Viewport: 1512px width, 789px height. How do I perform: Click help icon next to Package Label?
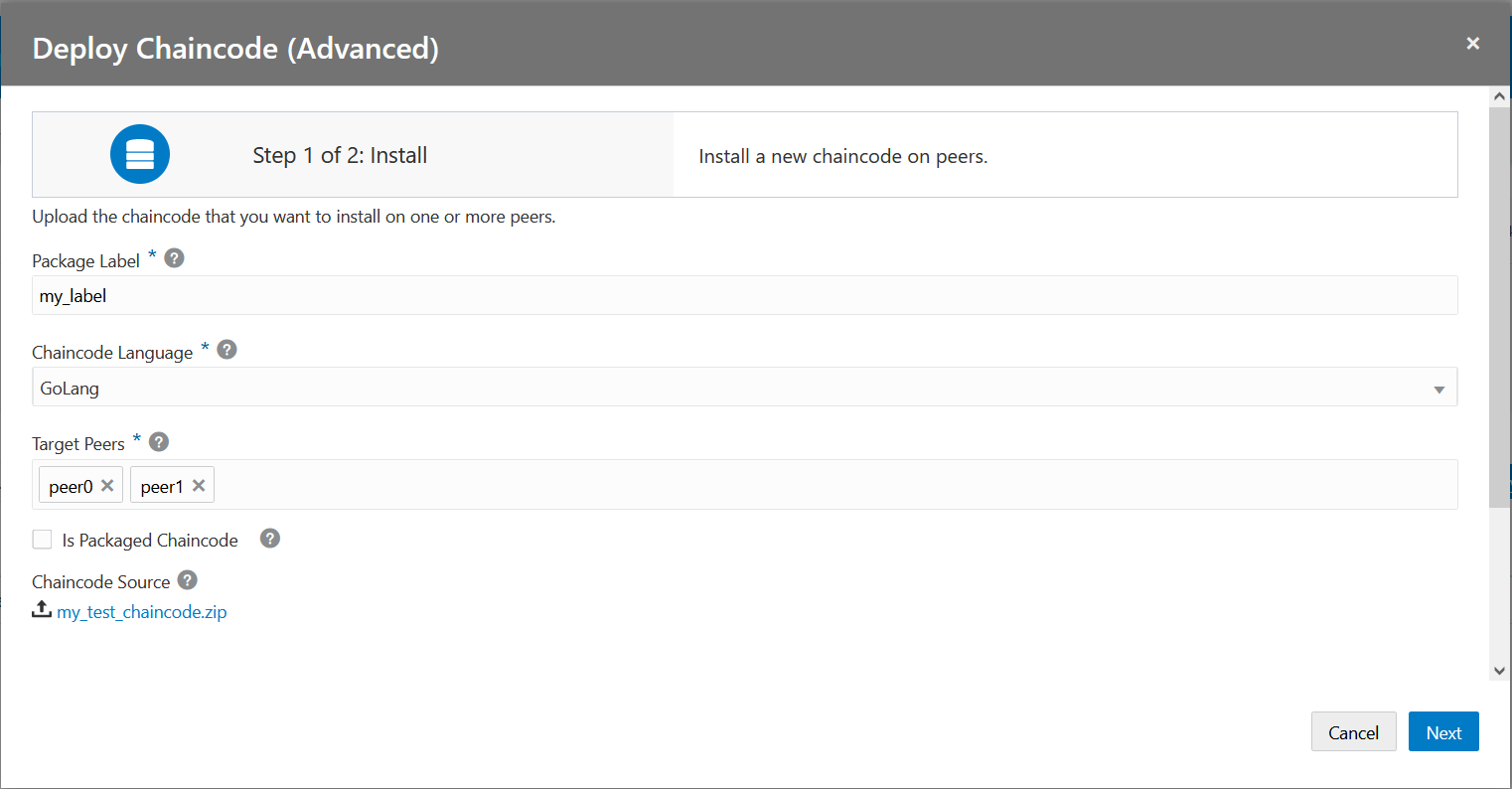tap(174, 258)
